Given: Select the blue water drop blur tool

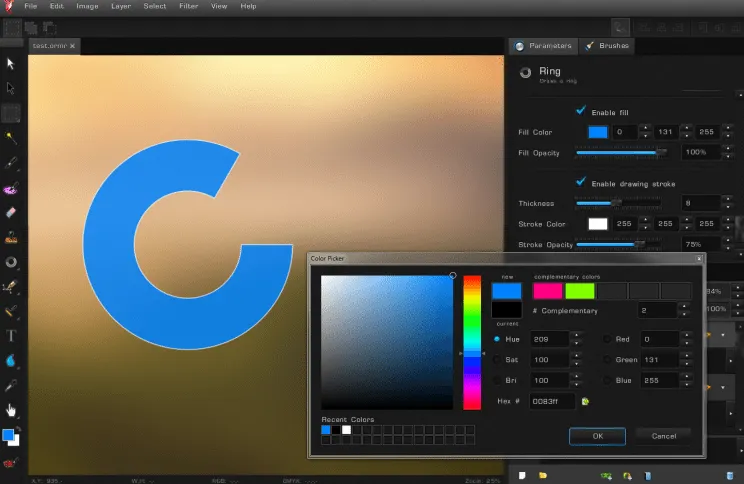Looking at the screenshot, I should point(10,361).
